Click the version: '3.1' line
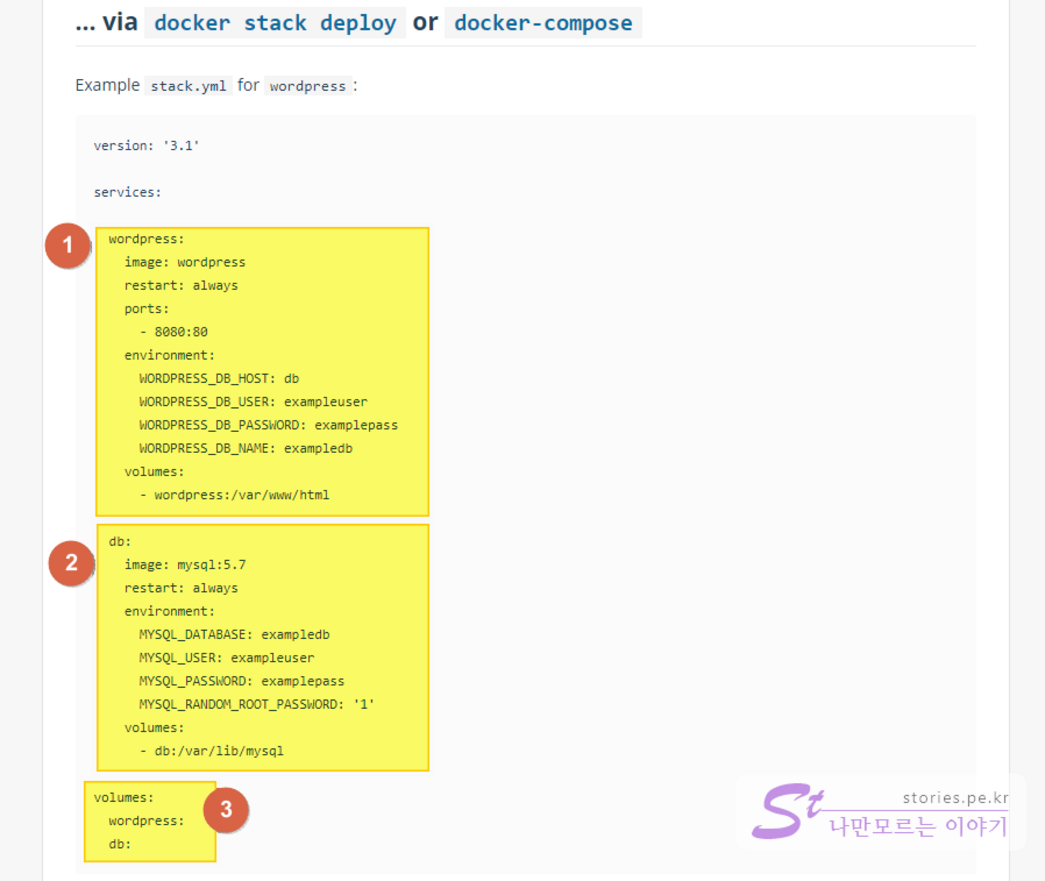This screenshot has height=881, width=1045. 147,146
